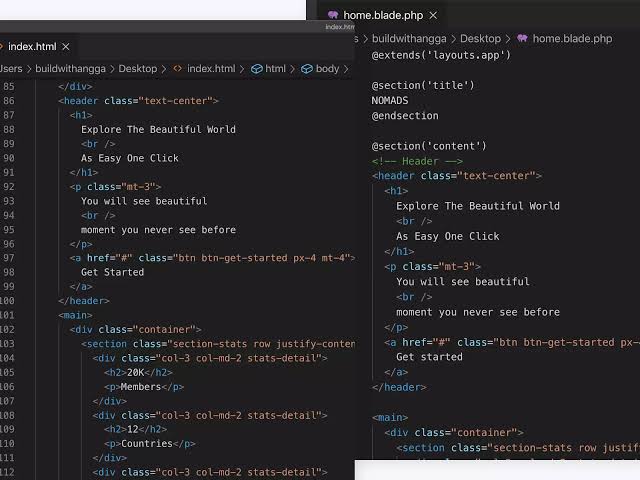Open the index.html breadcrumb file picker

(x=210, y=69)
